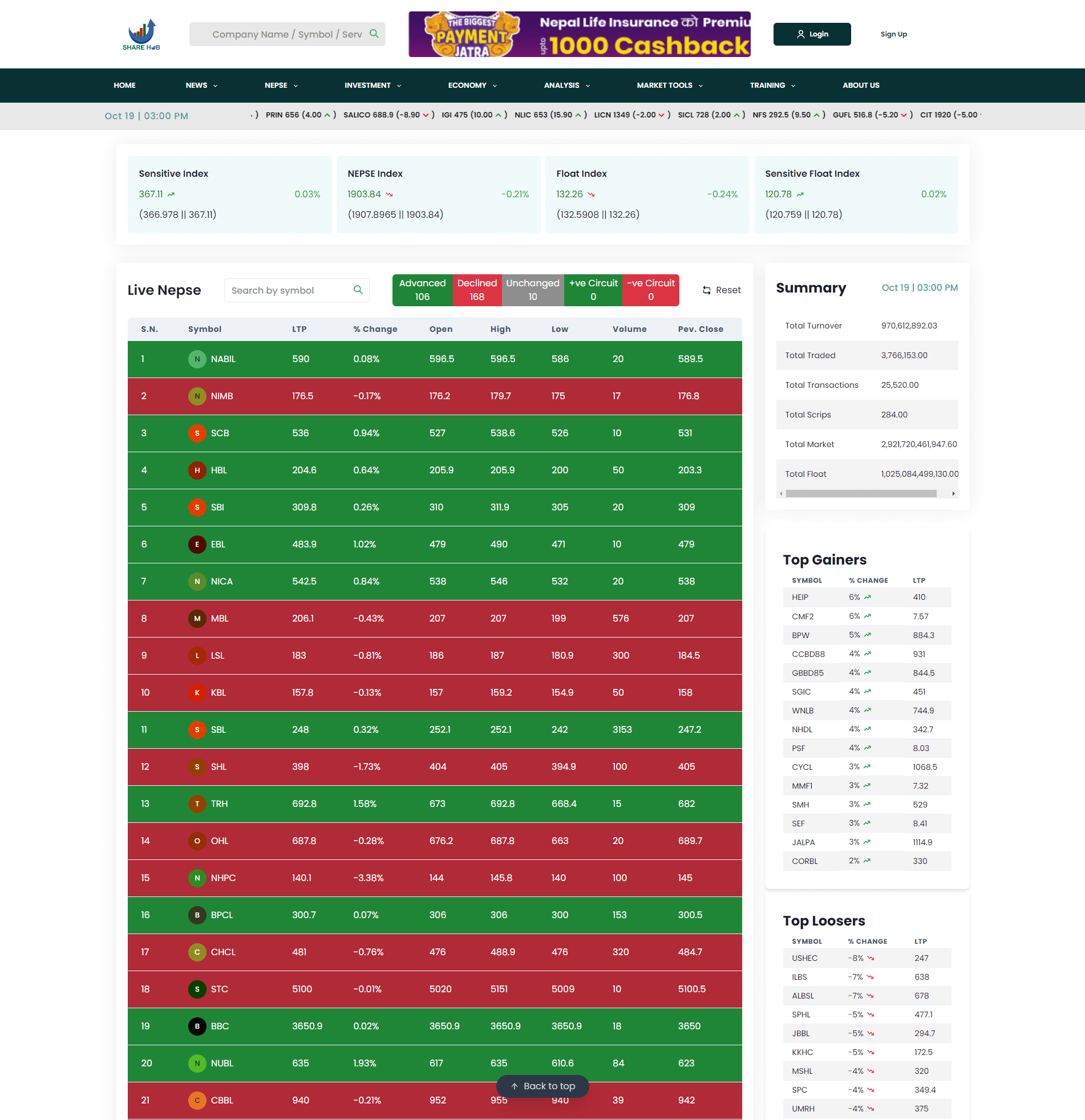1085x1120 pixels.
Task: Click the Summary scrollbar right arrow
Action: pyautogui.click(x=953, y=494)
